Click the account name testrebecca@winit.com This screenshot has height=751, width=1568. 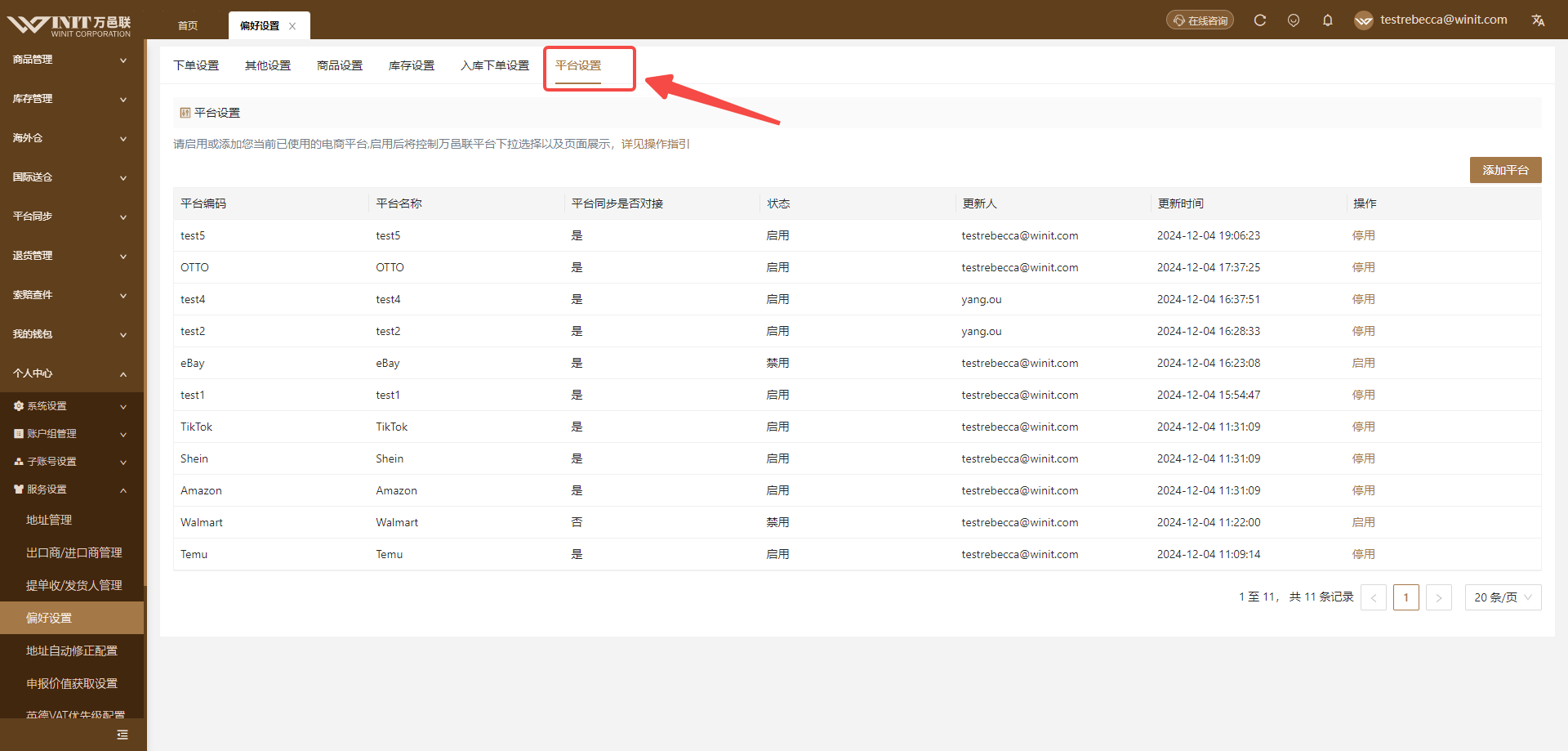click(x=1444, y=20)
